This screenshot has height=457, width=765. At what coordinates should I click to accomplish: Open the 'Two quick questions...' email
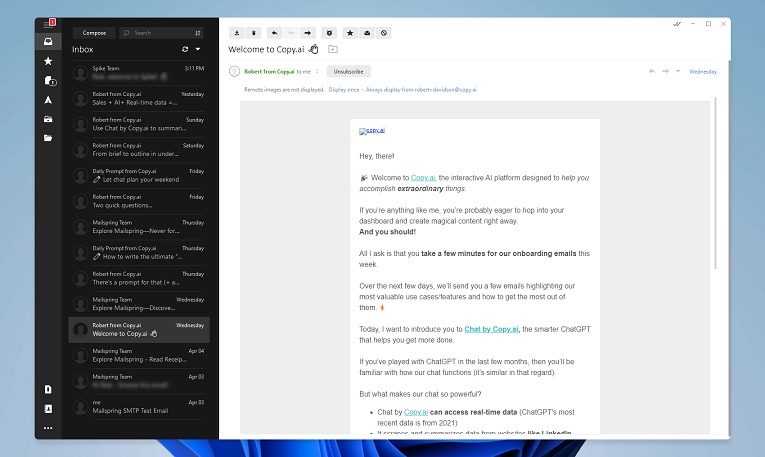coord(139,201)
